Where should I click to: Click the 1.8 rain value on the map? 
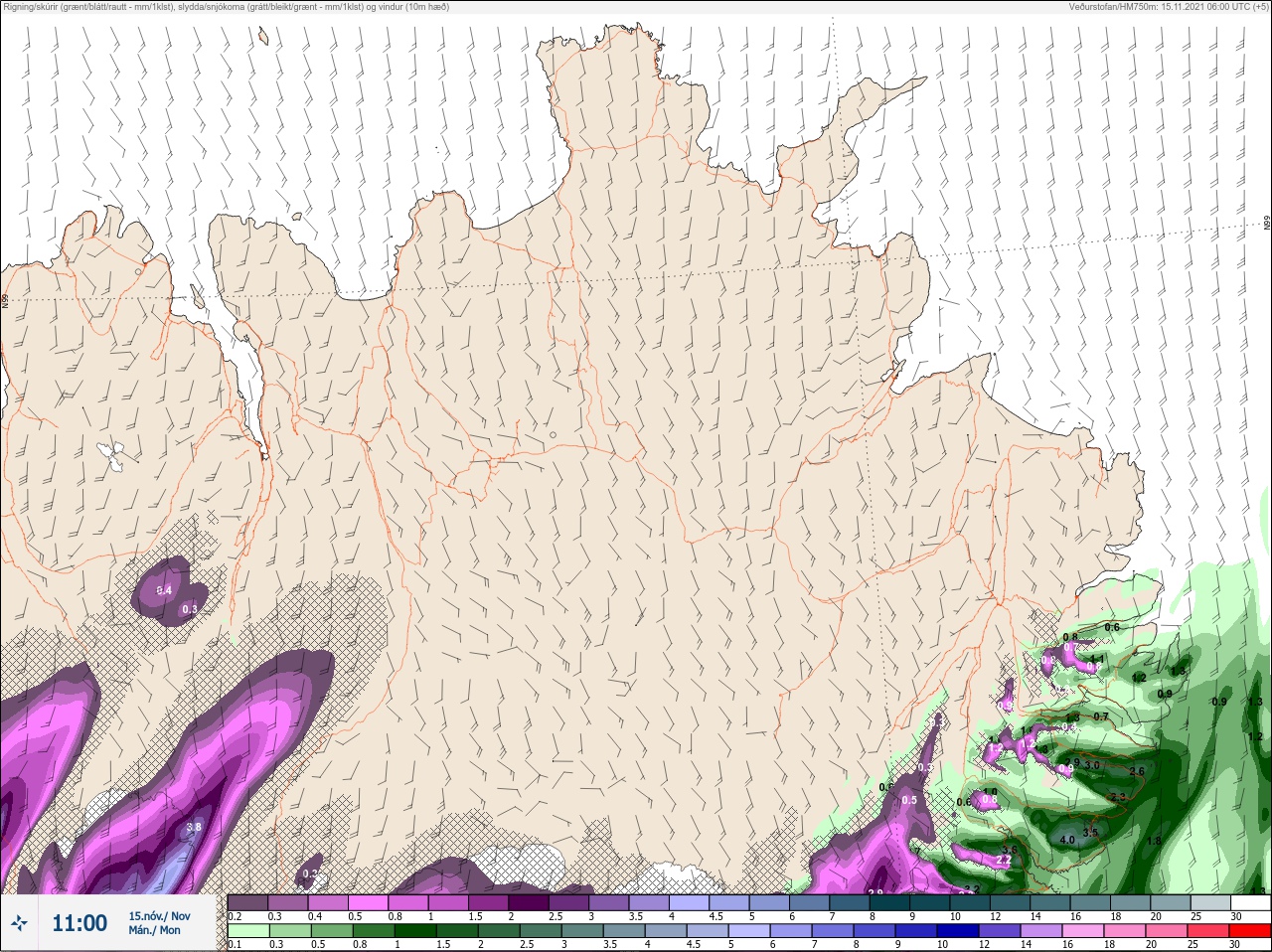point(1154,841)
